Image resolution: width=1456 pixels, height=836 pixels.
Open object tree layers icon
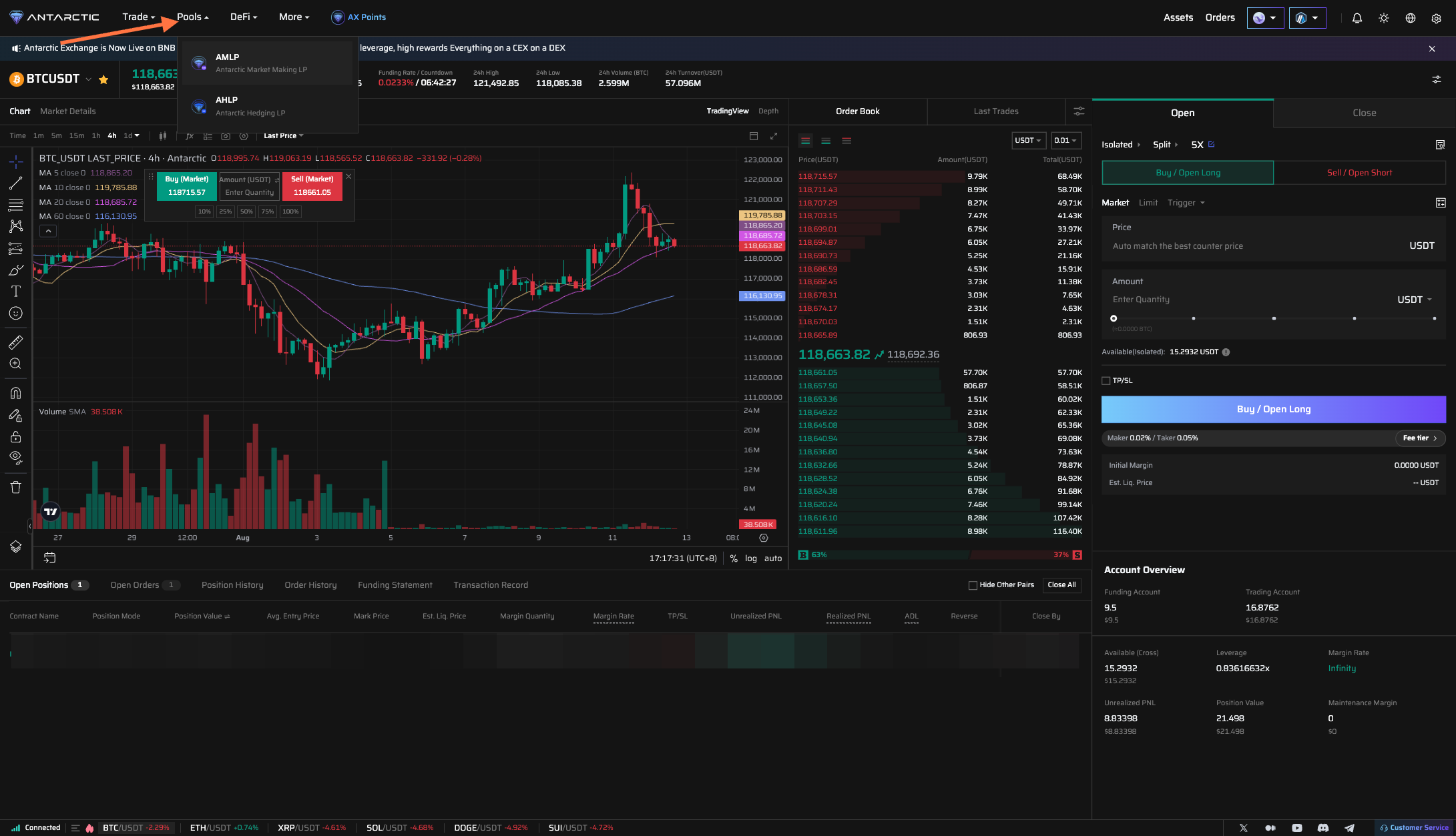pos(16,546)
